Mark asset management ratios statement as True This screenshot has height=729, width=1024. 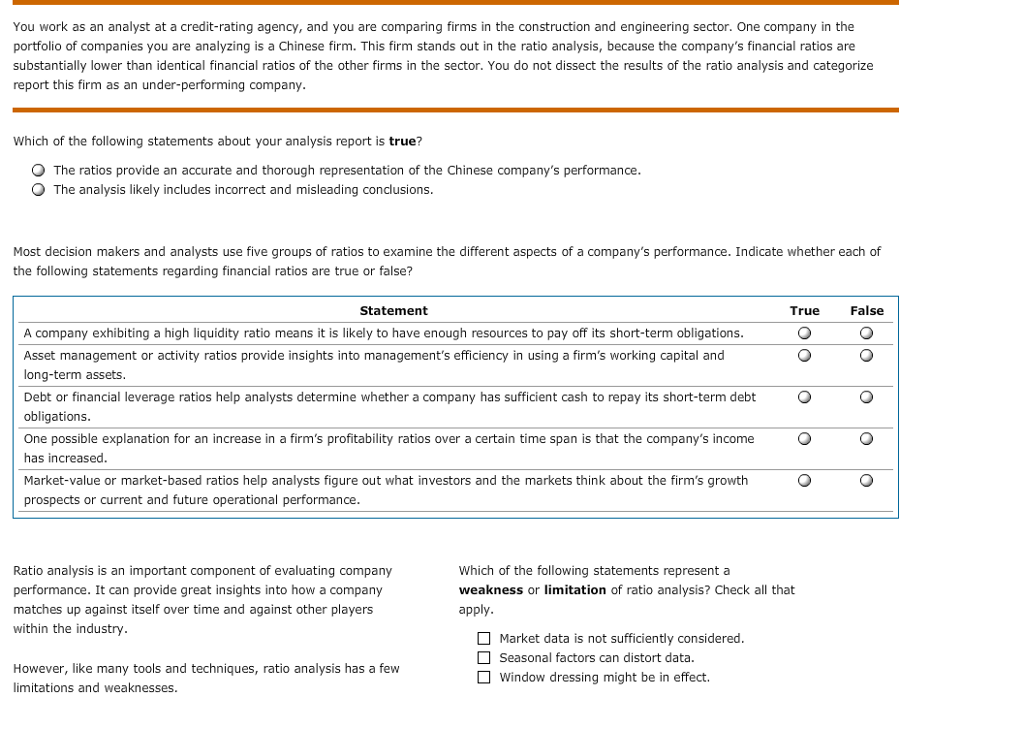(x=805, y=355)
